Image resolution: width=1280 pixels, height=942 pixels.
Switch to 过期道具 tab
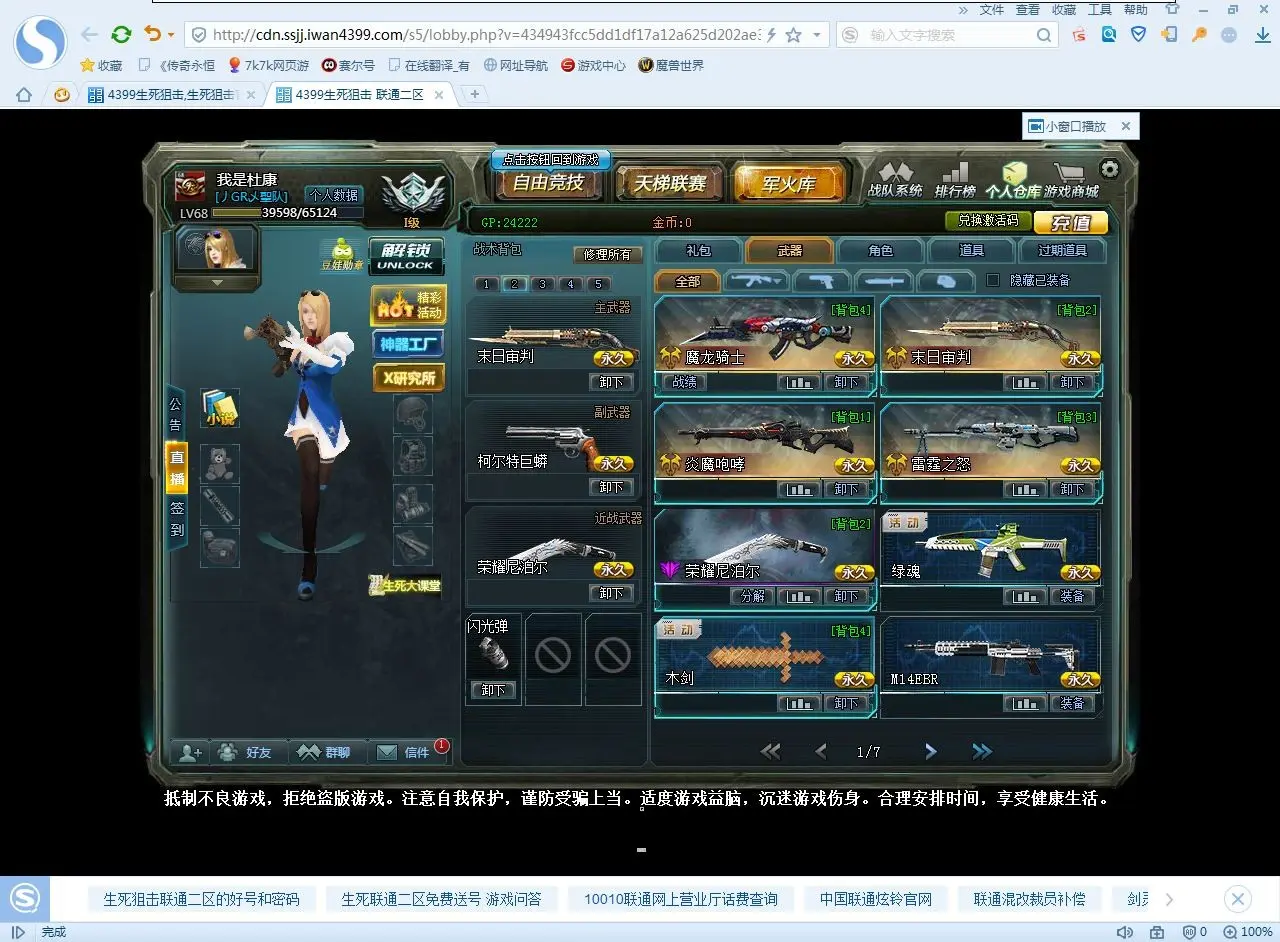click(x=1062, y=250)
